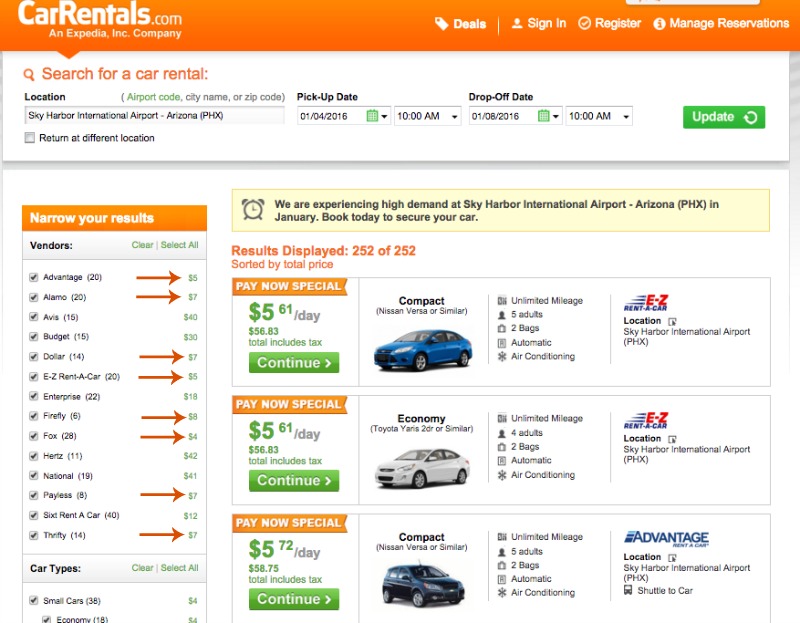
Task: Clear all Vendors filters
Action: [x=142, y=245]
